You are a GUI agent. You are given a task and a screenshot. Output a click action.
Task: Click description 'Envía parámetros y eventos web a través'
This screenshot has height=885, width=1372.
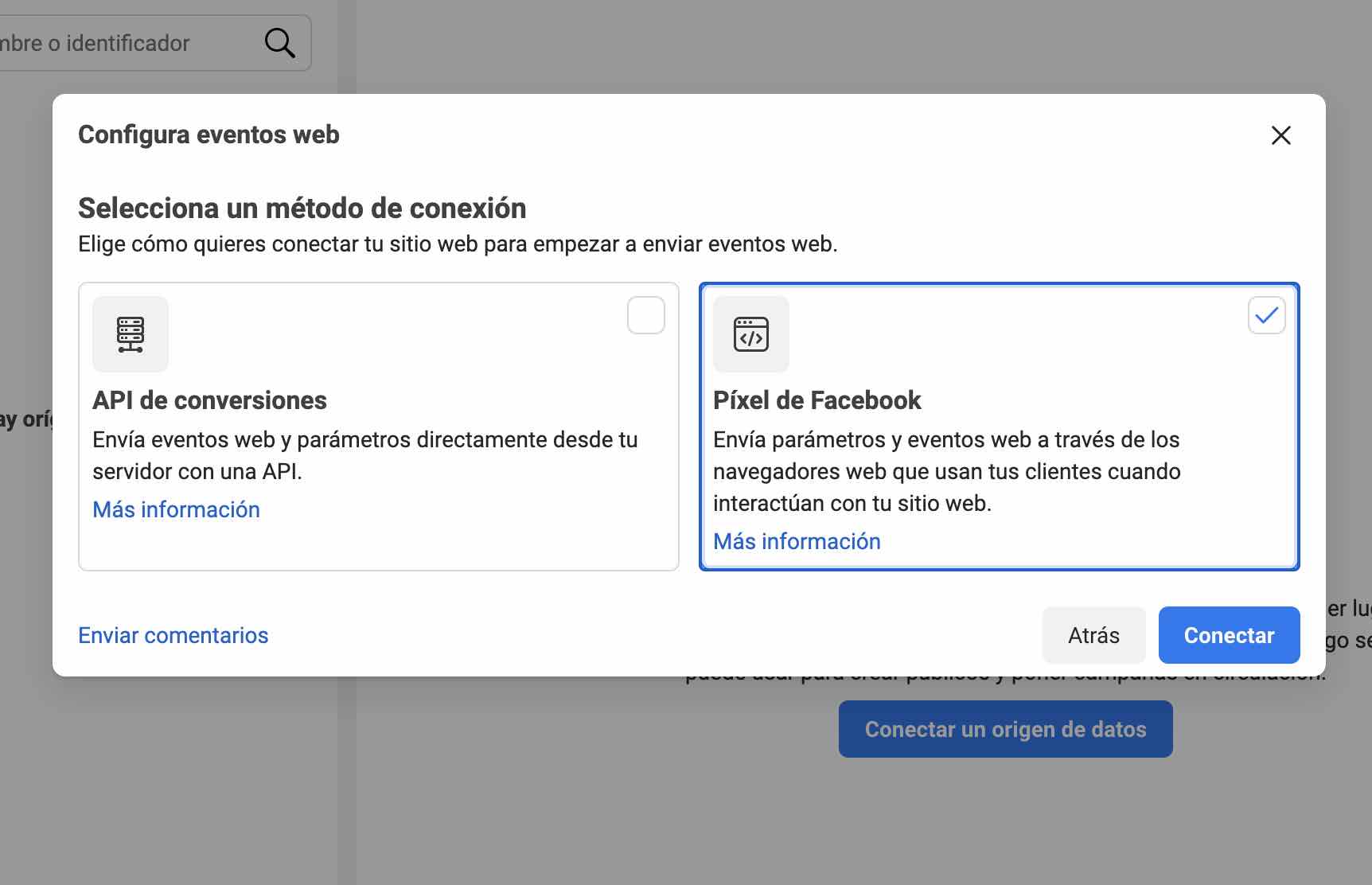[x=946, y=471]
